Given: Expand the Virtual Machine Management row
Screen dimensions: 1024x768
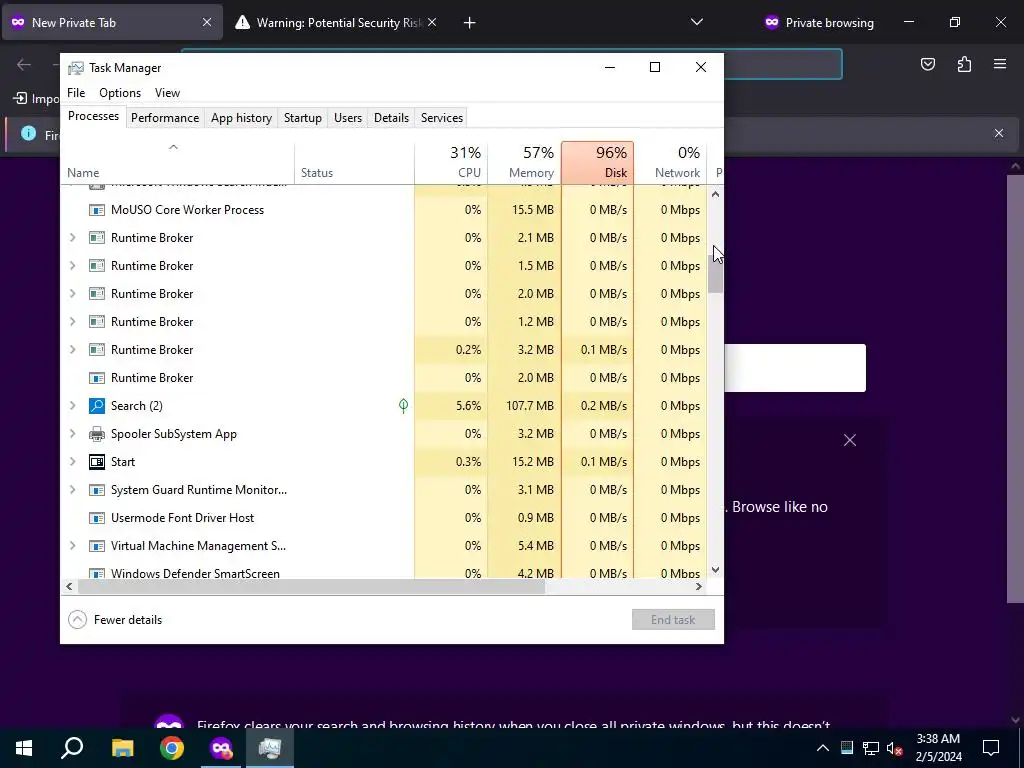Looking at the screenshot, I should (x=72, y=546).
